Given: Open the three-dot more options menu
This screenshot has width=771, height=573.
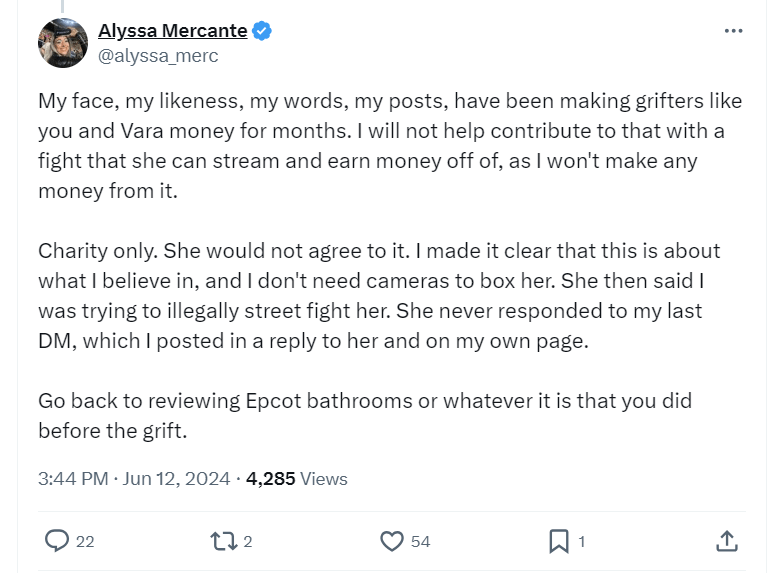Looking at the screenshot, I should coord(733,31).
